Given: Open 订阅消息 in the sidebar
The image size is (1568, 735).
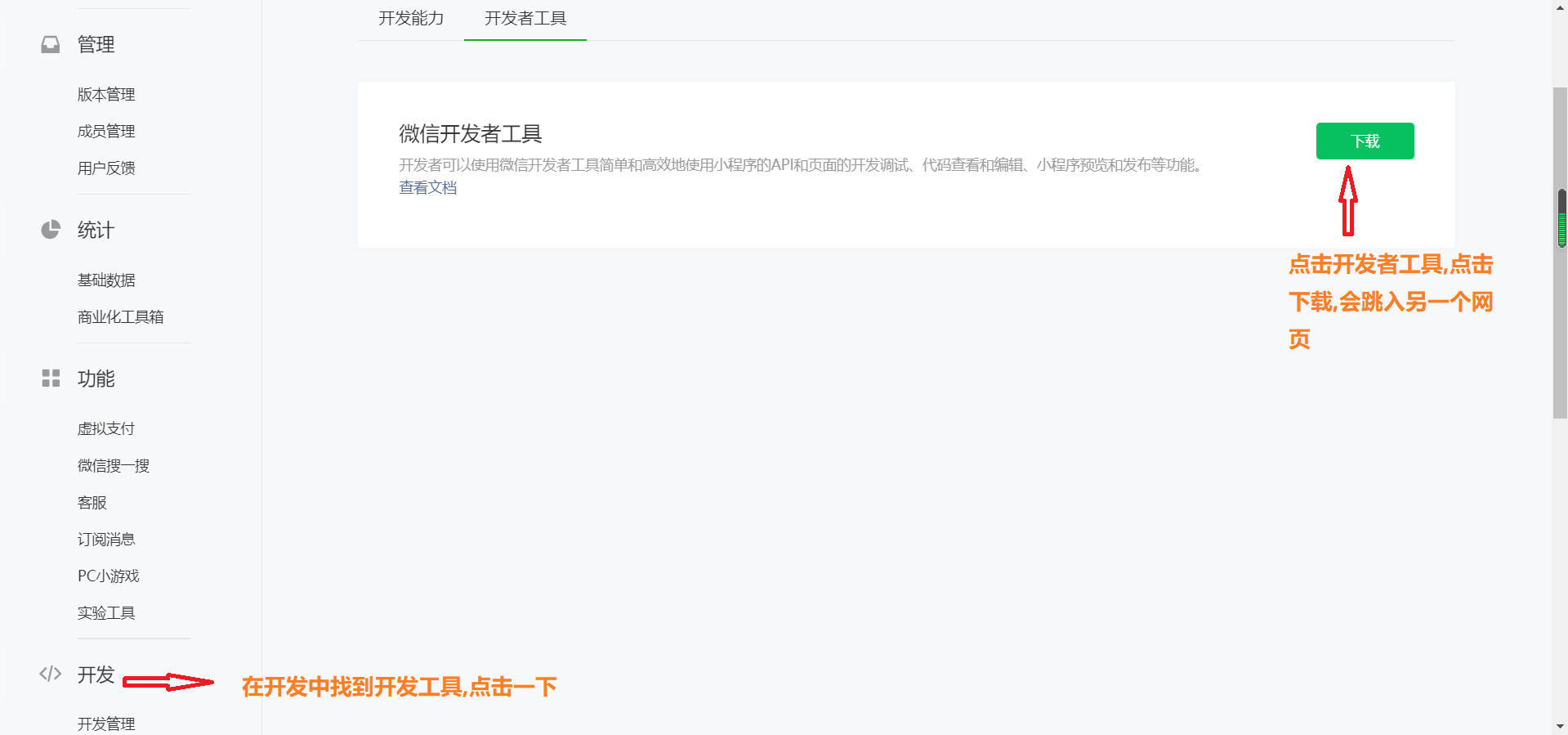Looking at the screenshot, I should point(106,540).
